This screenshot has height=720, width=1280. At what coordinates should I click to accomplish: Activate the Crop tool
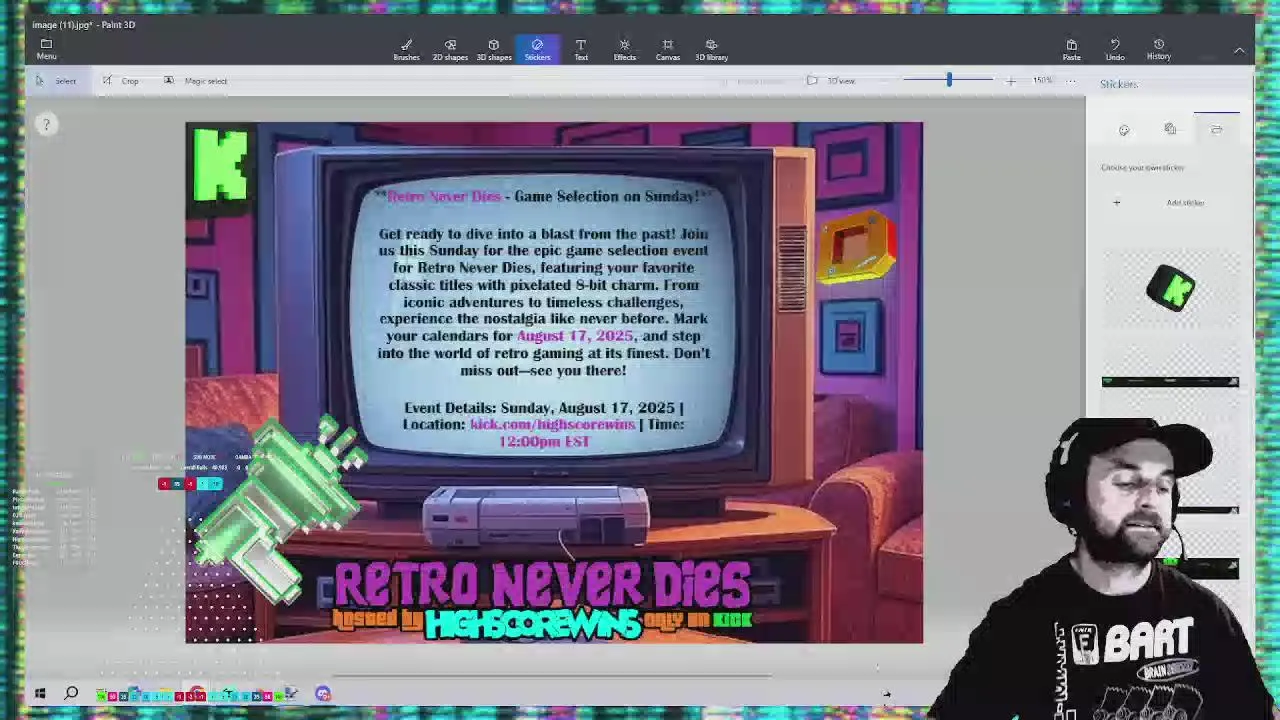[121, 81]
